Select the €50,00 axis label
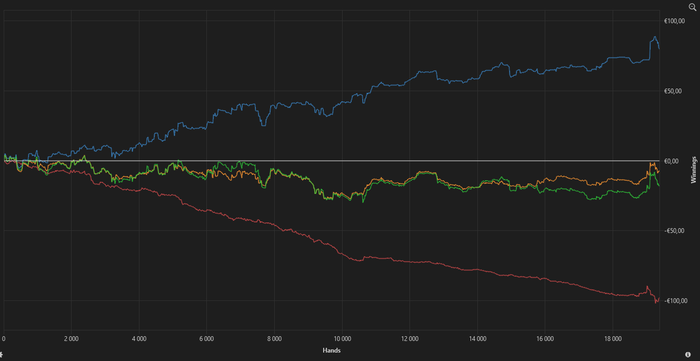Viewport: 700px width, 361px height. (672, 91)
